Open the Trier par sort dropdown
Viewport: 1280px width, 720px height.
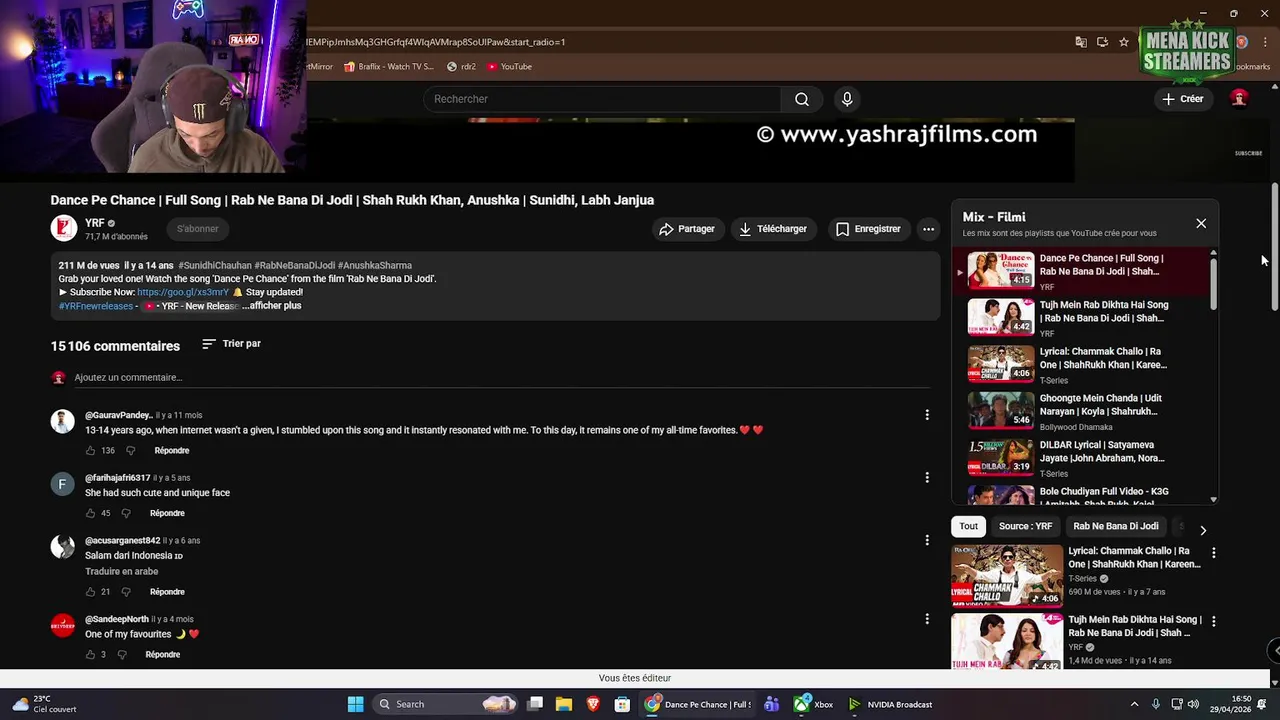(231, 344)
